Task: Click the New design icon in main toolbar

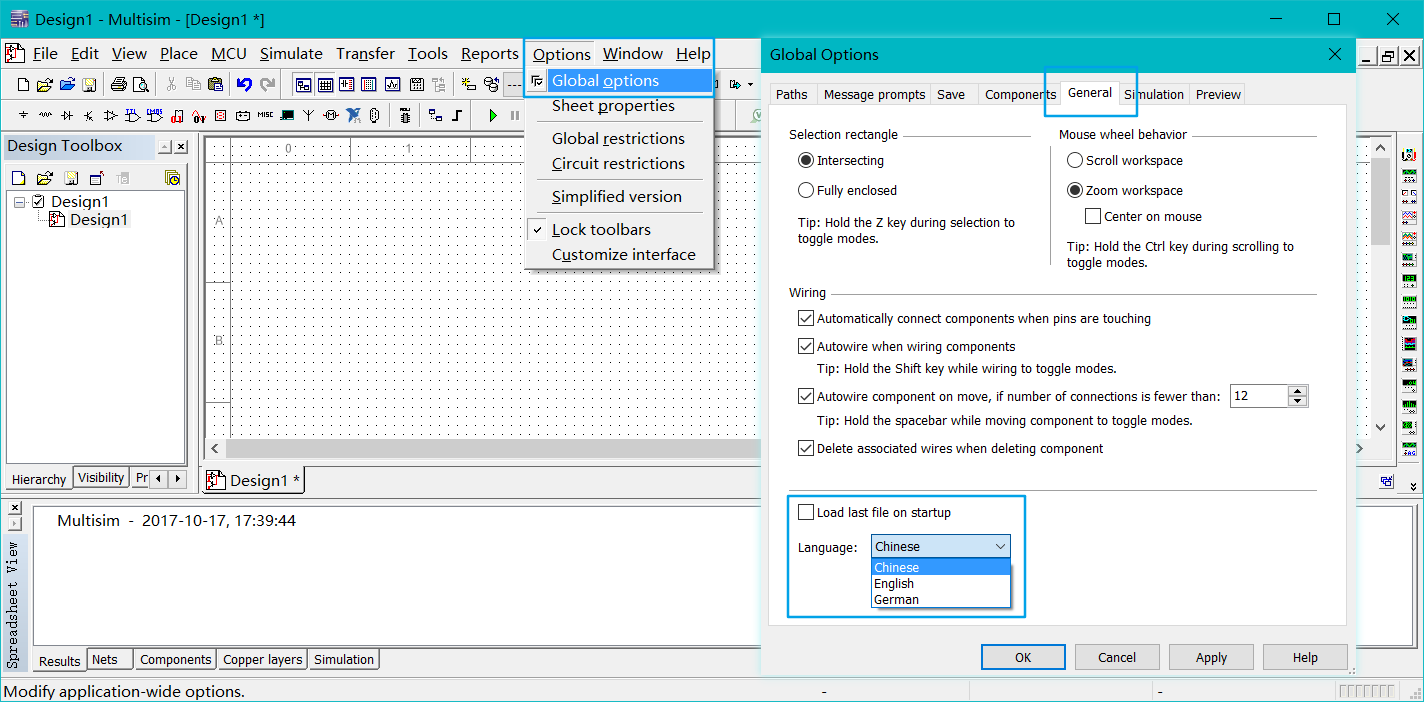Action: click(x=23, y=84)
